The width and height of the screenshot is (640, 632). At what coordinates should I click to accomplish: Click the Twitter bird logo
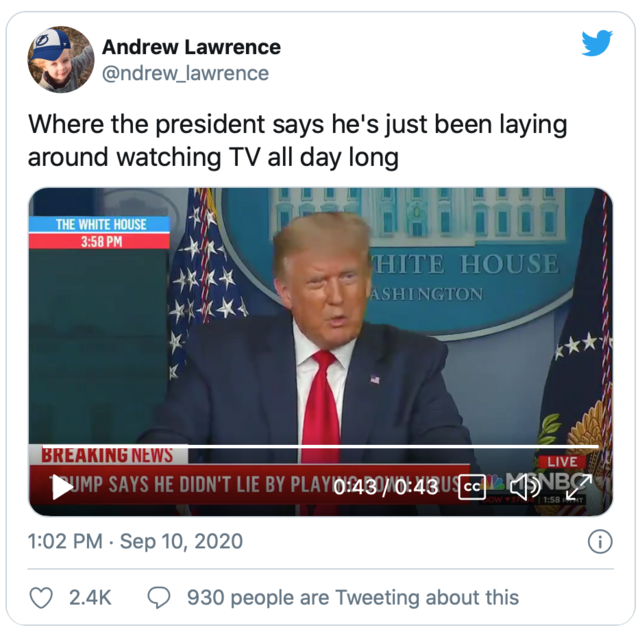point(597,42)
